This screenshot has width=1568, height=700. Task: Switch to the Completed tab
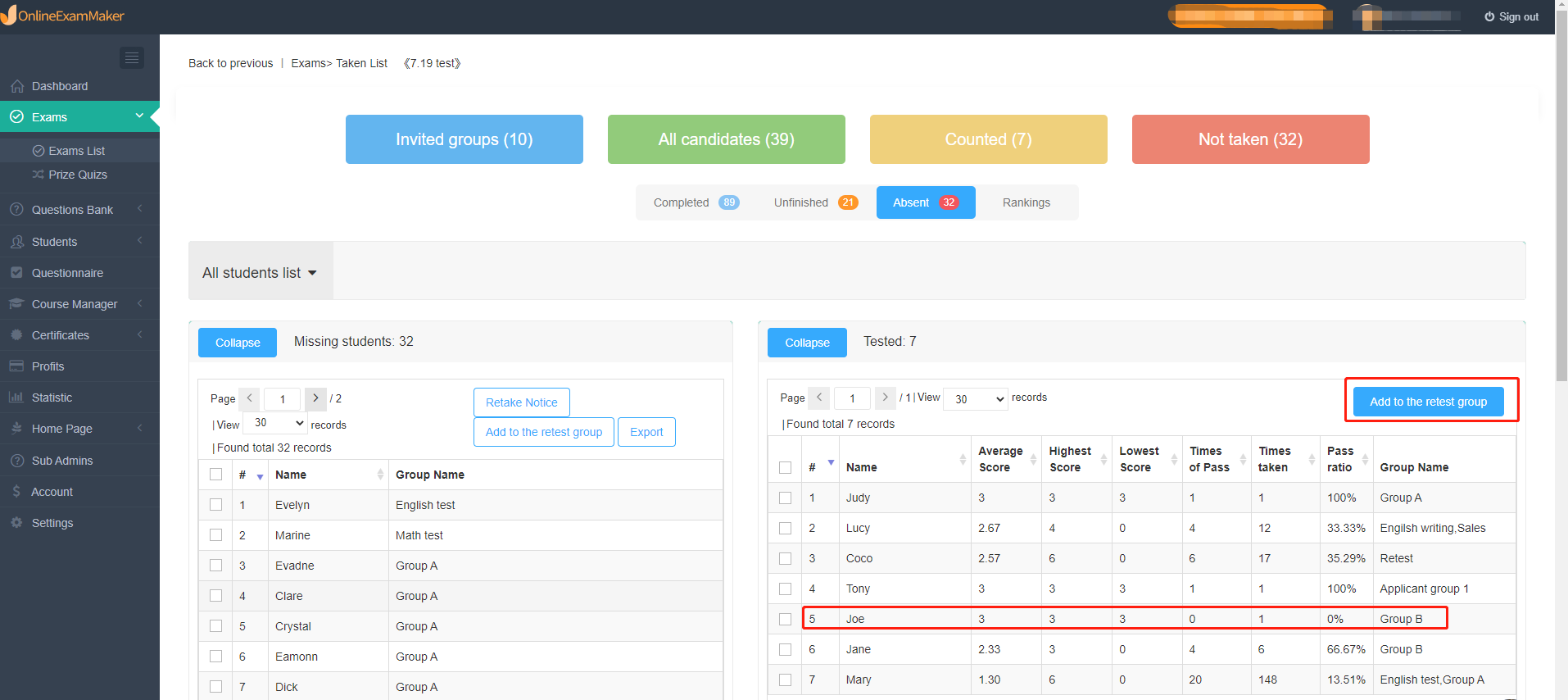click(x=696, y=202)
